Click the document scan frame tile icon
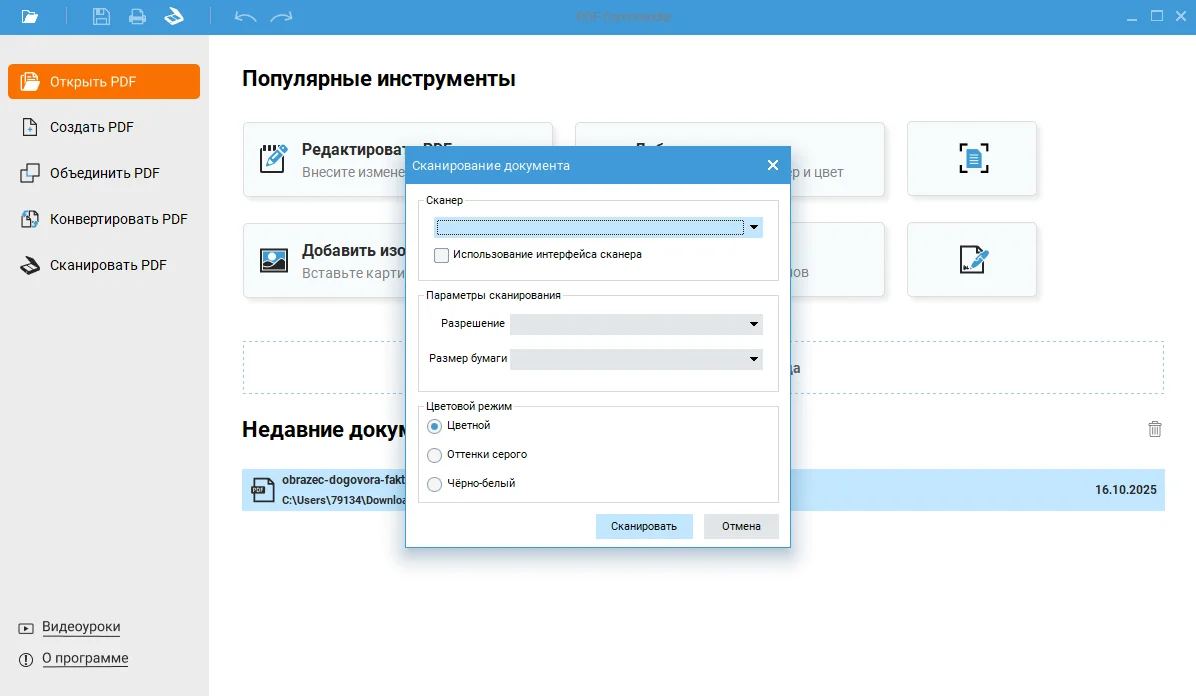 click(x=972, y=159)
